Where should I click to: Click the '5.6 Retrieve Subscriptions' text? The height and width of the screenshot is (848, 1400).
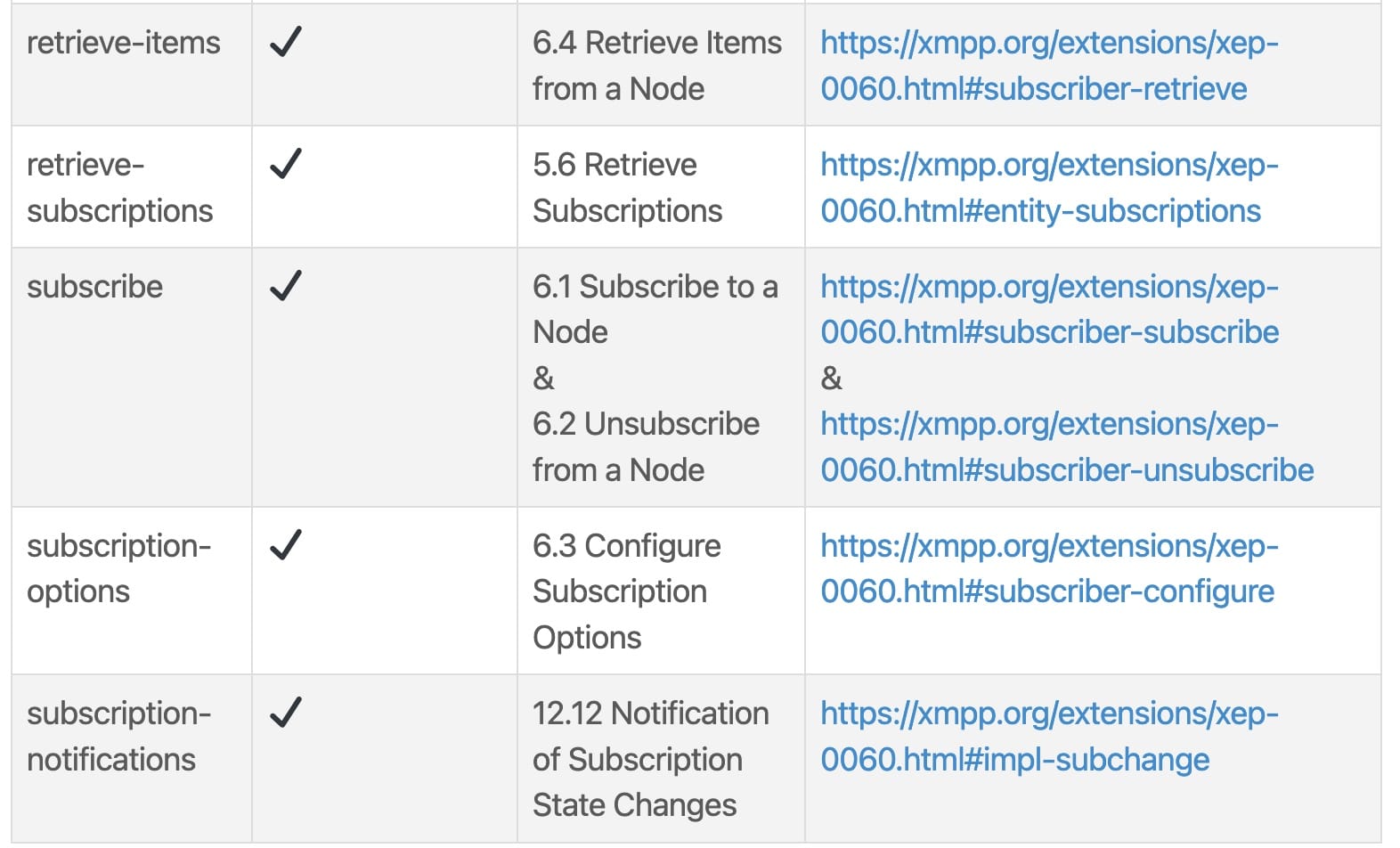tap(627, 188)
